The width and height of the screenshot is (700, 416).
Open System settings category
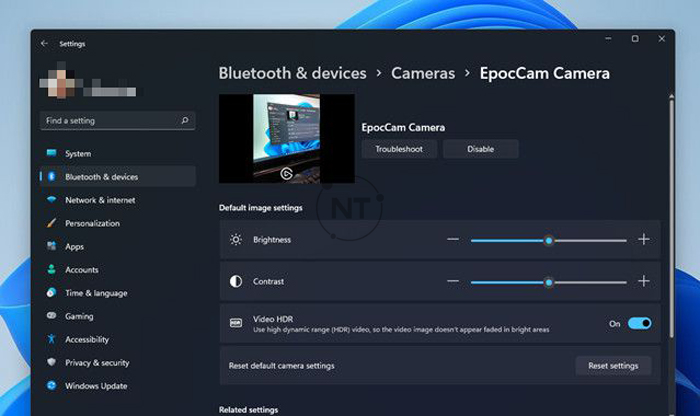click(118, 154)
